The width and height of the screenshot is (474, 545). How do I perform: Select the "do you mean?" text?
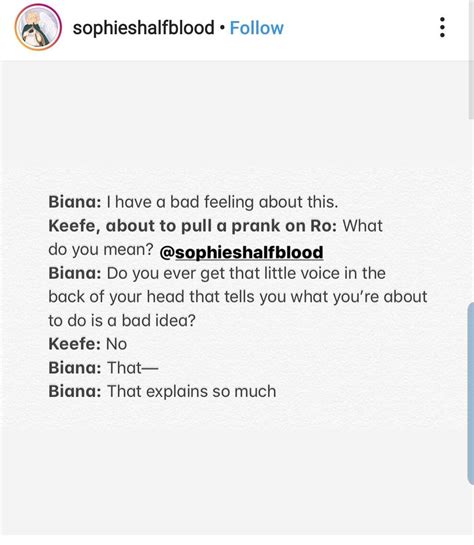click(x=101, y=250)
